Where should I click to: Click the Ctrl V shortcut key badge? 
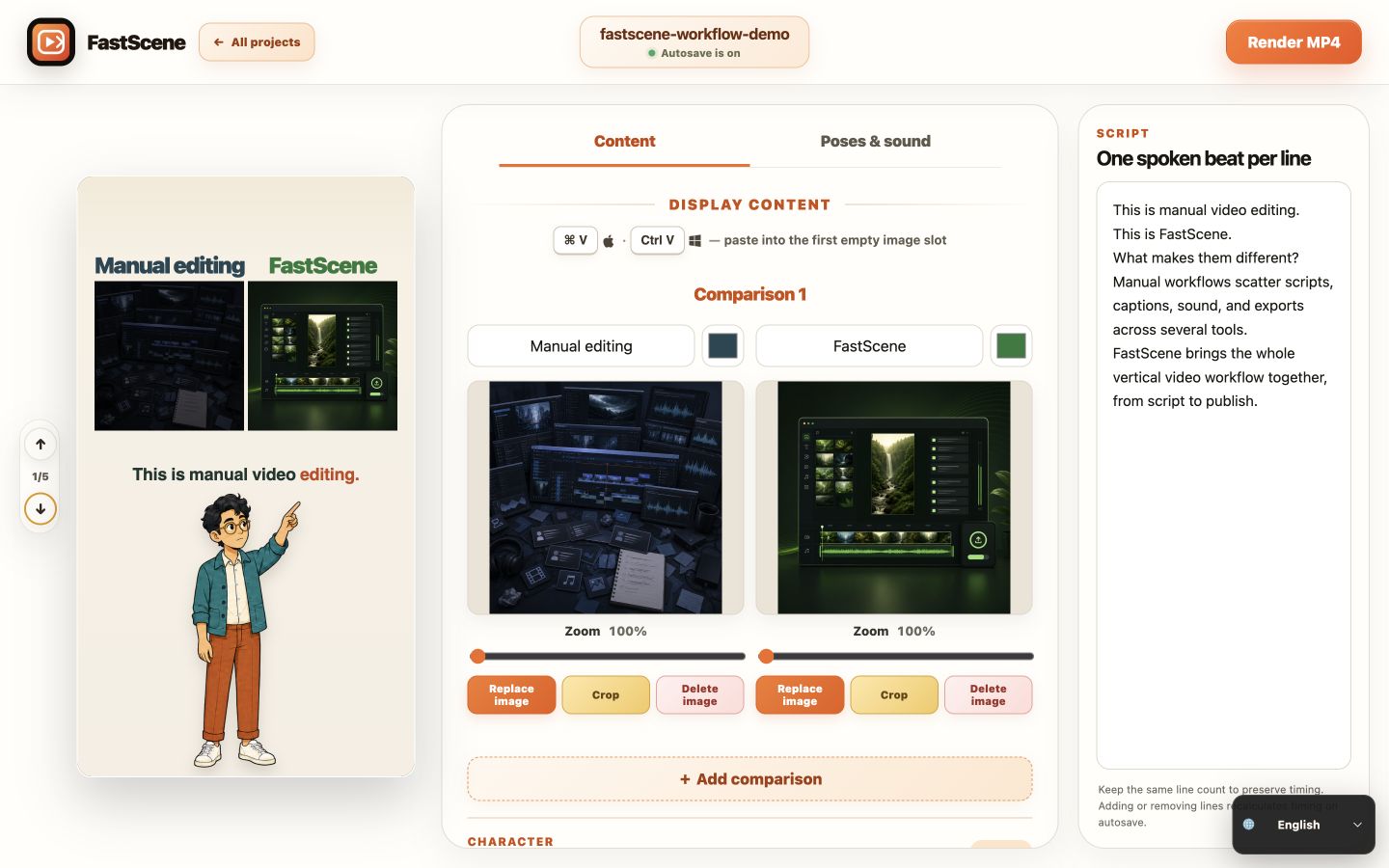coord(658,240)
